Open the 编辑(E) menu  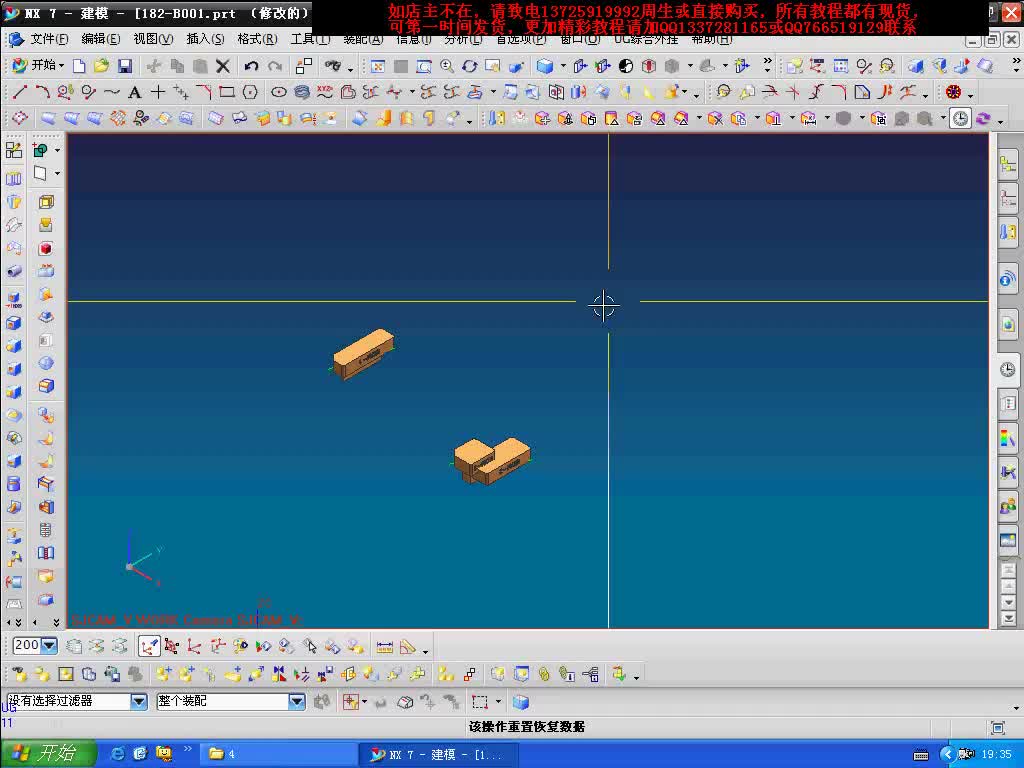pyautogui.click(x=101, y=40)
